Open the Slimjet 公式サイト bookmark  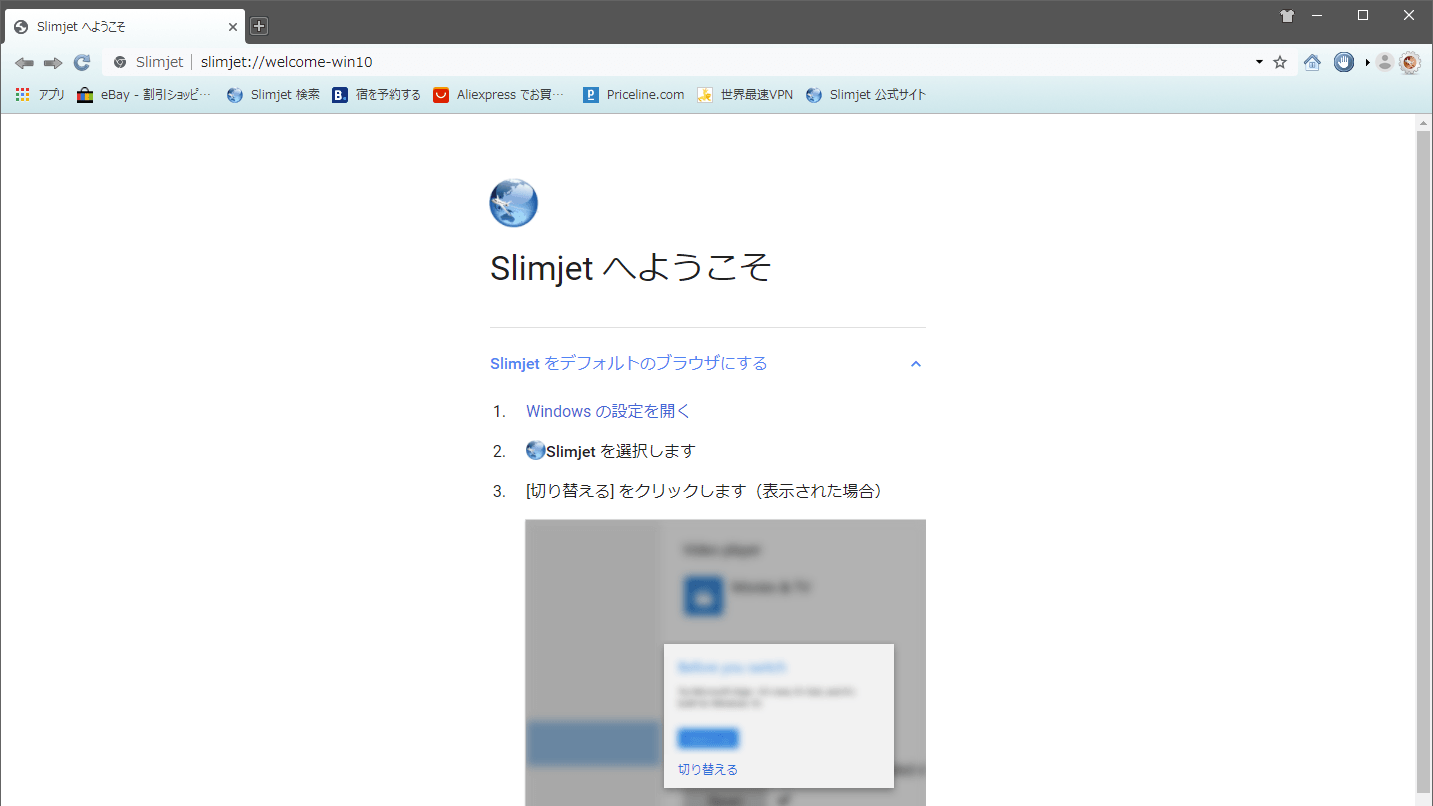[x=866, y=95]
